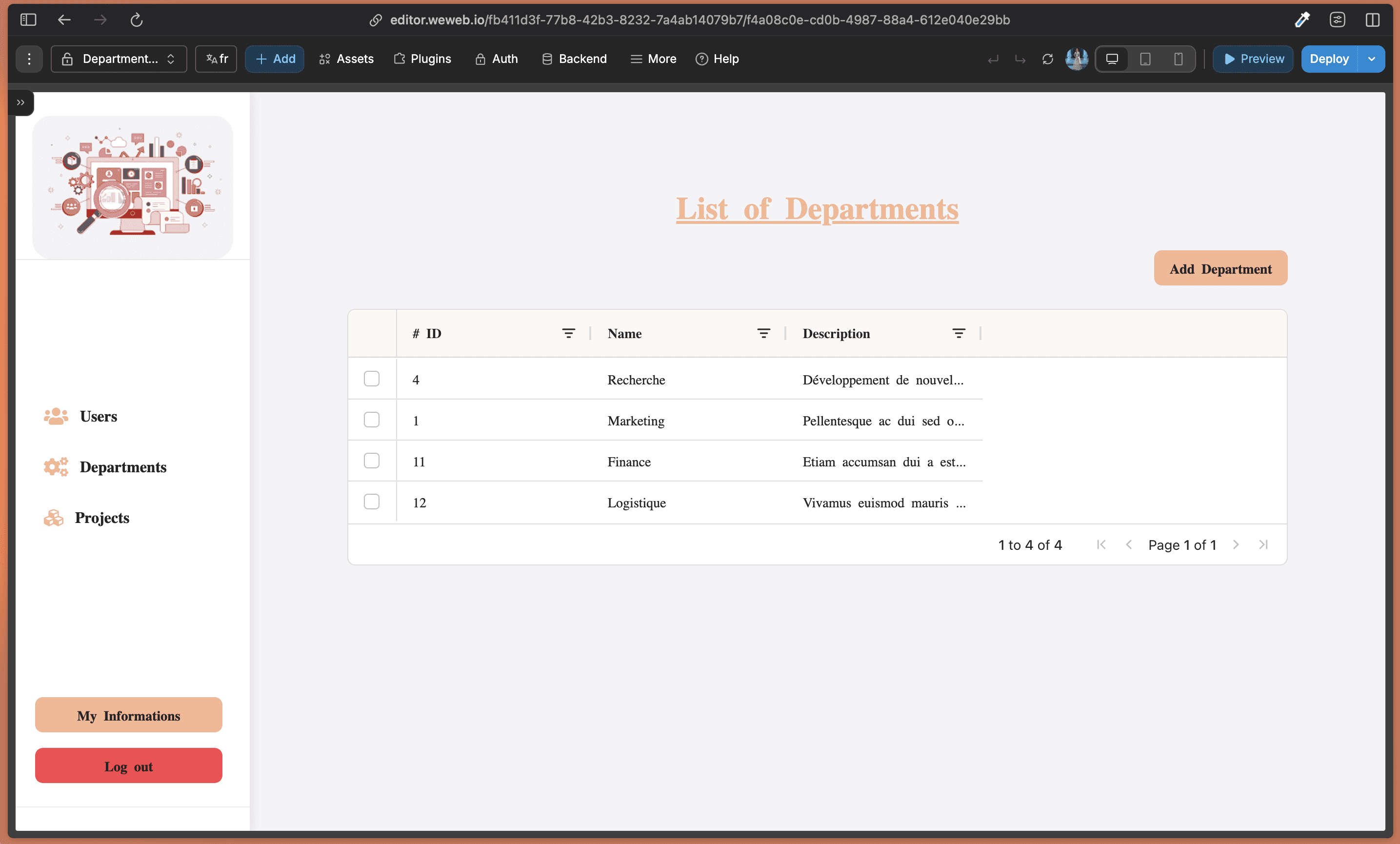Open the Projects sidebar link
Screen dimensions: 1400x844
(101, 518)
